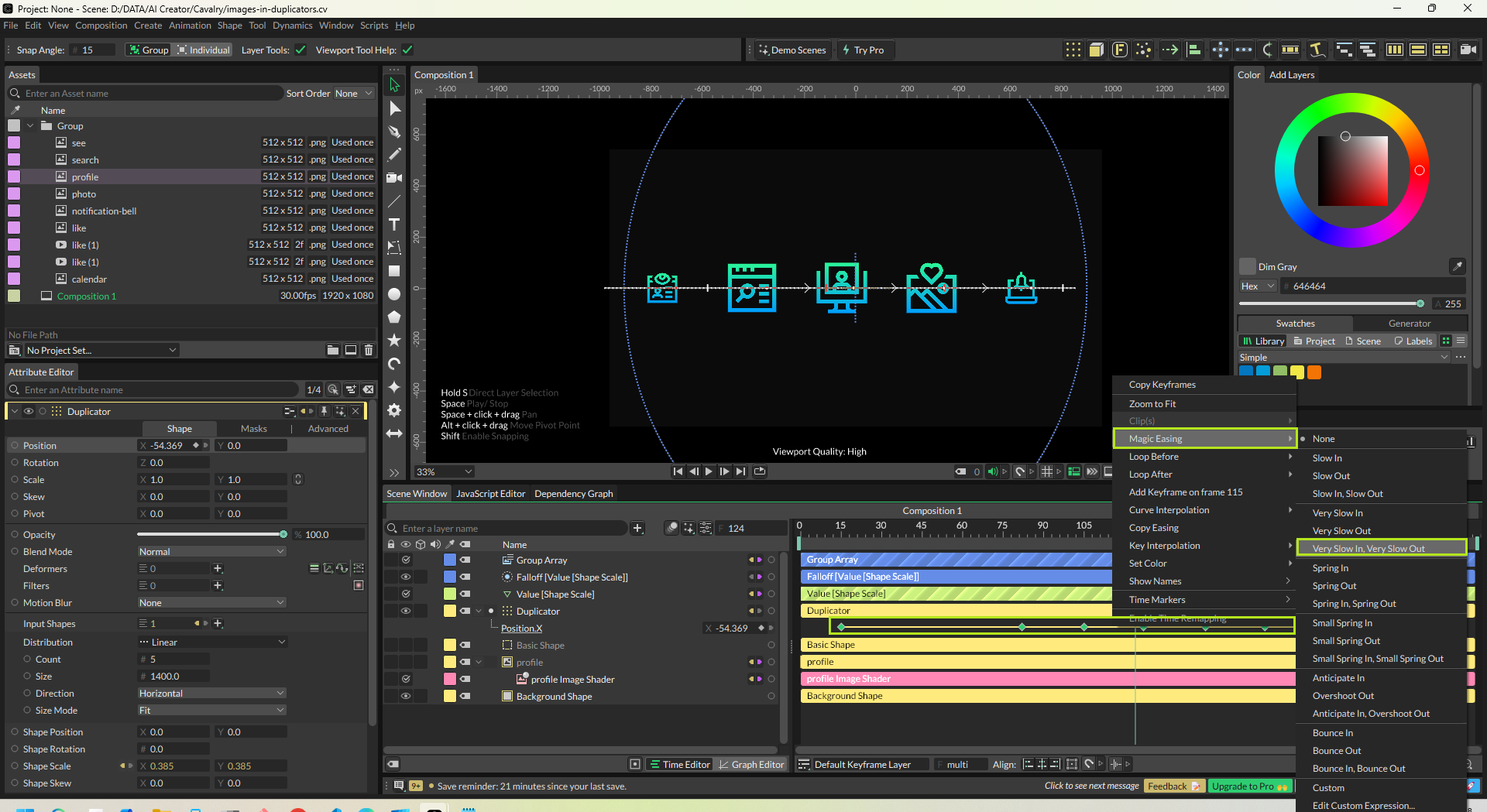Screen dimensions: 1487x812
Task: Select the Text tool
Action: tap(394, 224)
